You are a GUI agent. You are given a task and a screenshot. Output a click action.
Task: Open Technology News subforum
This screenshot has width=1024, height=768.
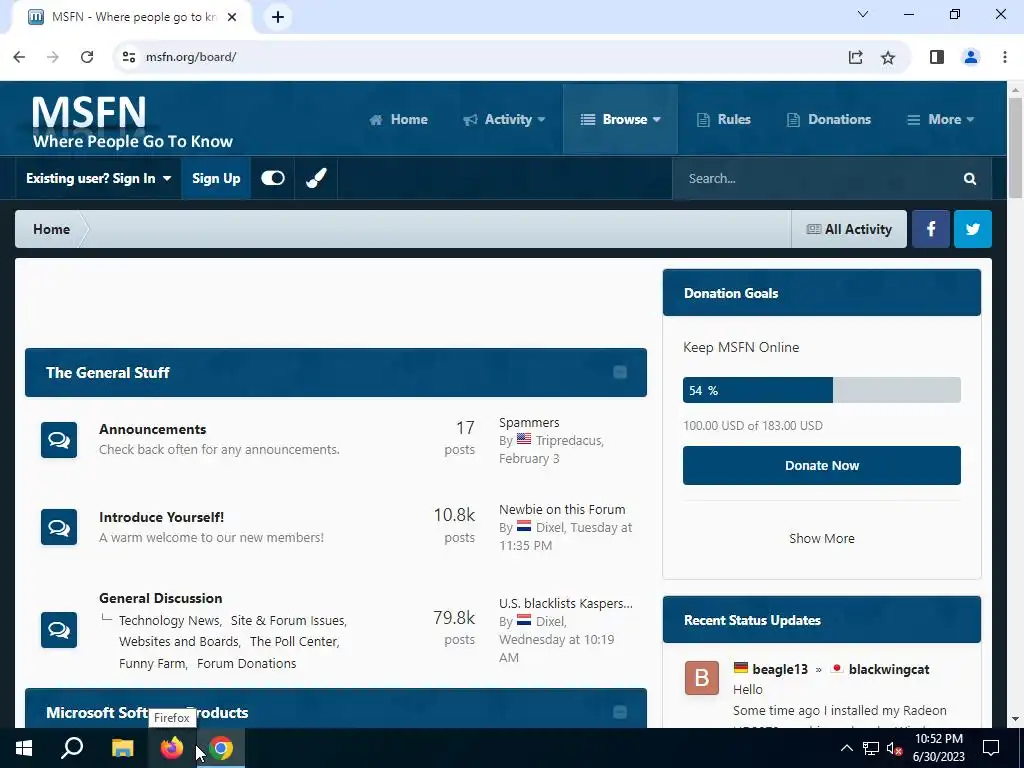[169, 620]
